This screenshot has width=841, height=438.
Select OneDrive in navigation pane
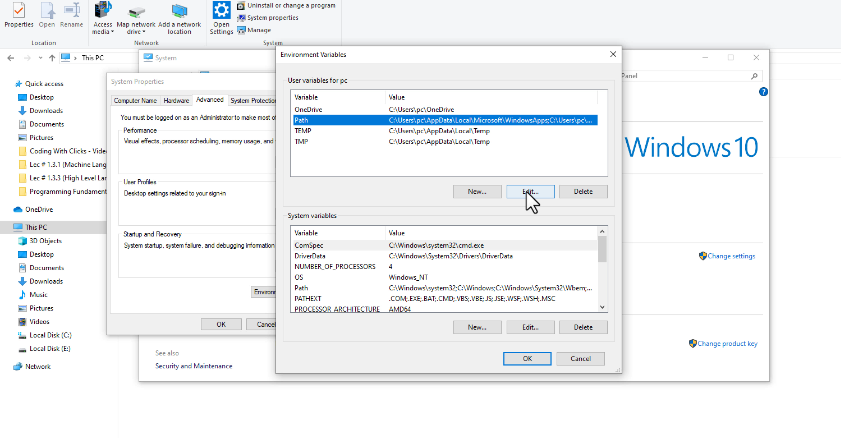(x=33, y=210)
